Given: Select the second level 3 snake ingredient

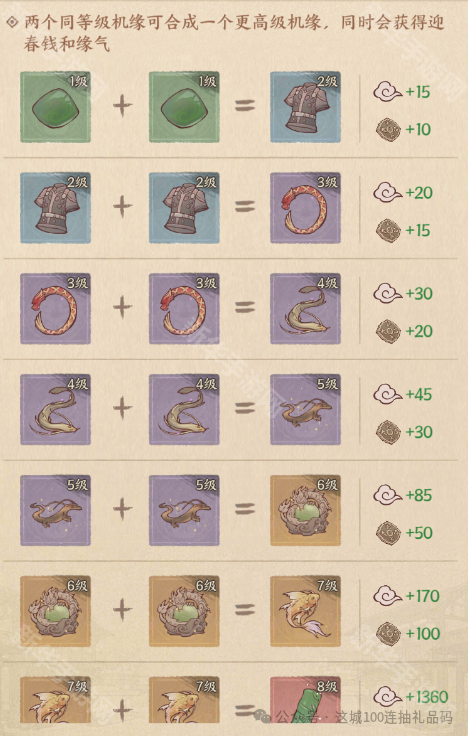Looking at the screenshot, I should pos(184,309).
